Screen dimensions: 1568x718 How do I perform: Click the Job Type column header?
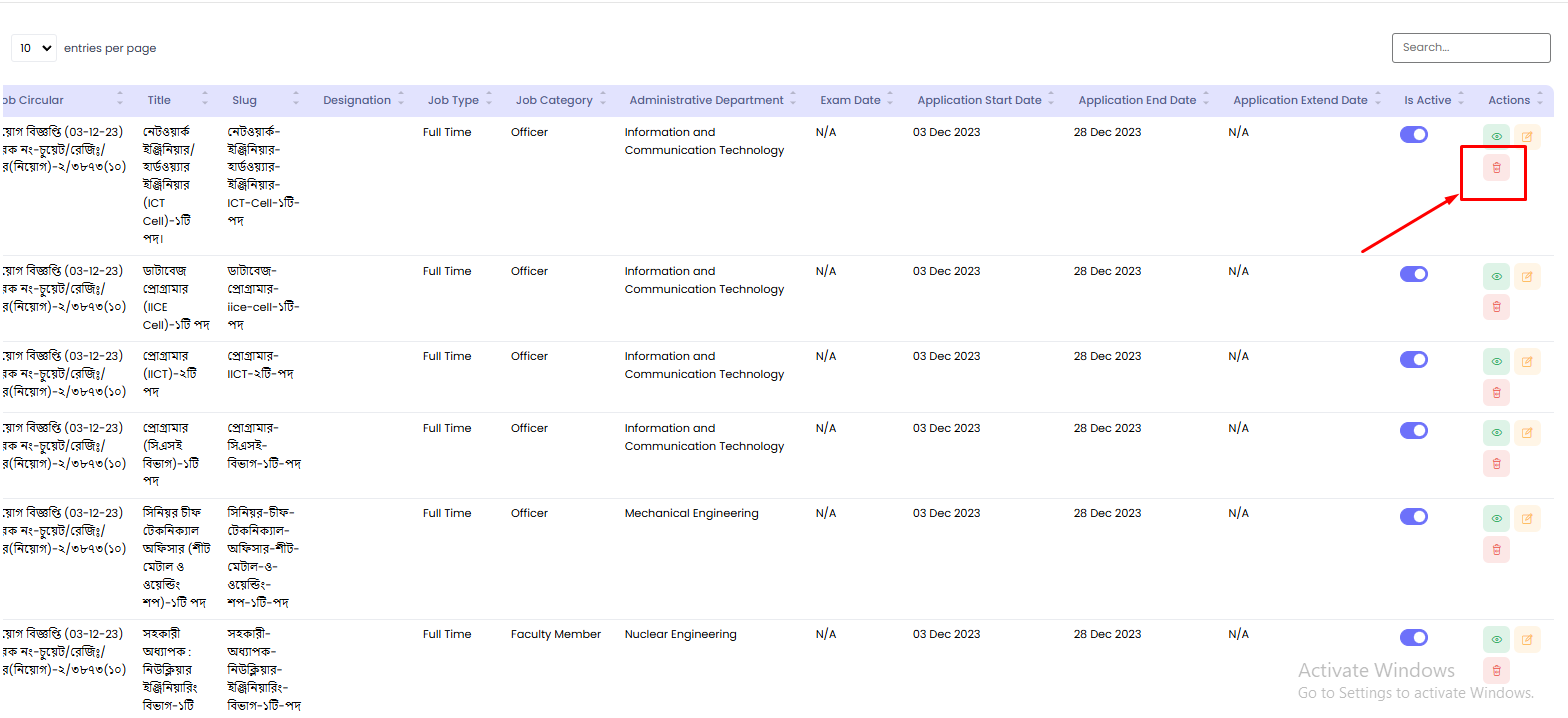[x=453, y=100]
